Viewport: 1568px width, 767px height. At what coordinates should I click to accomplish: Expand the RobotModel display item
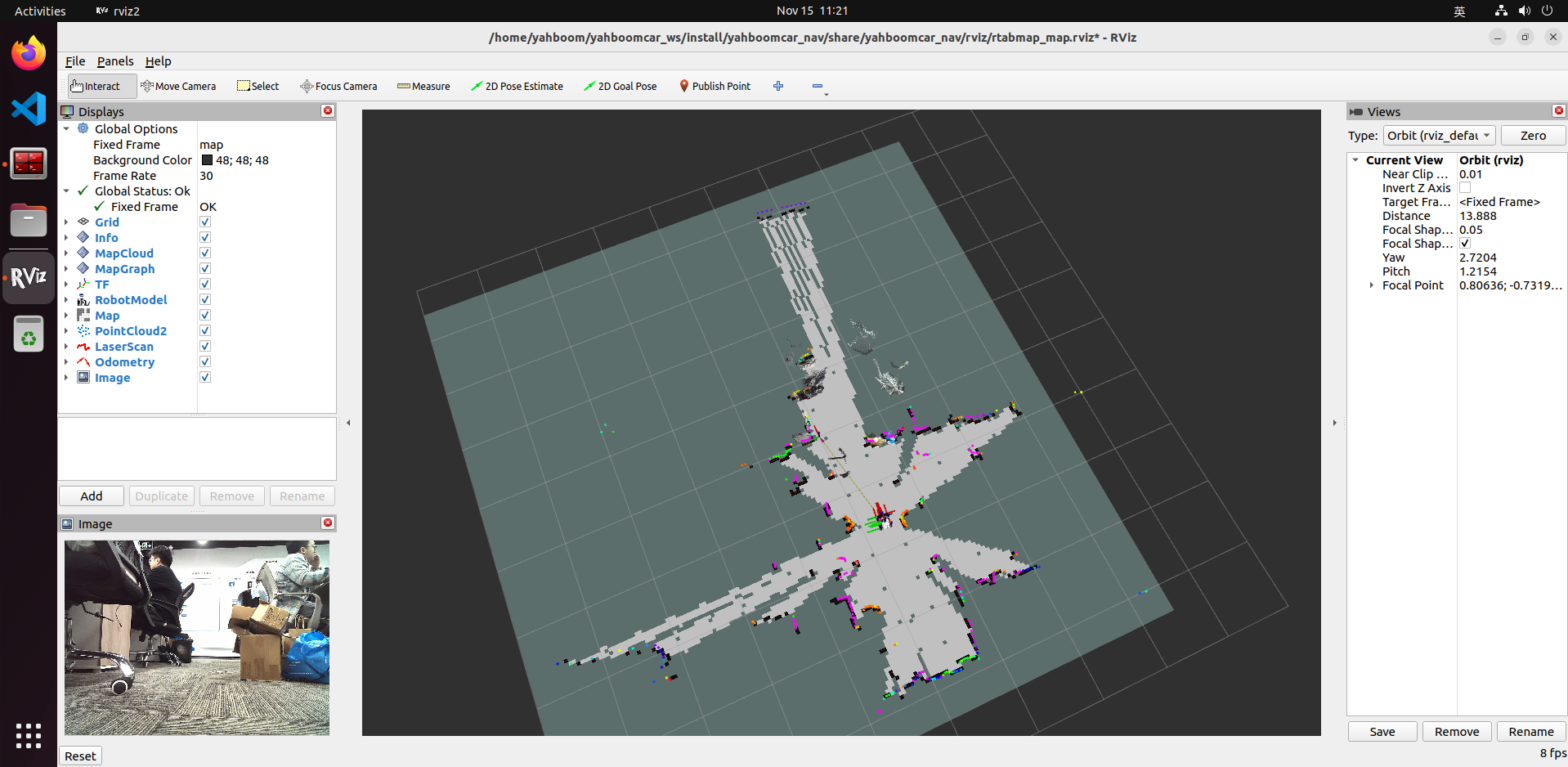[x=66, y=300]
